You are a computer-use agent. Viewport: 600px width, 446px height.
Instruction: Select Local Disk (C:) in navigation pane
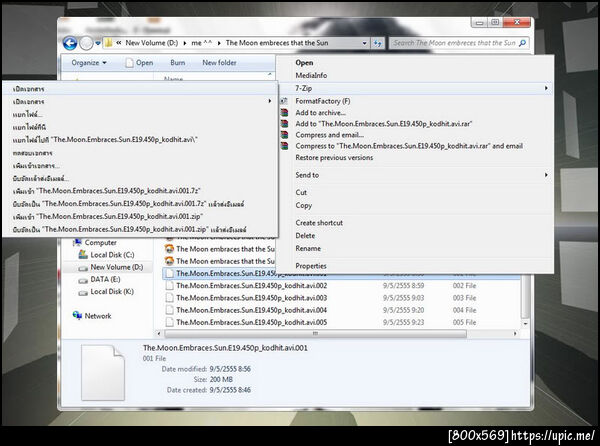click(112, 255)
